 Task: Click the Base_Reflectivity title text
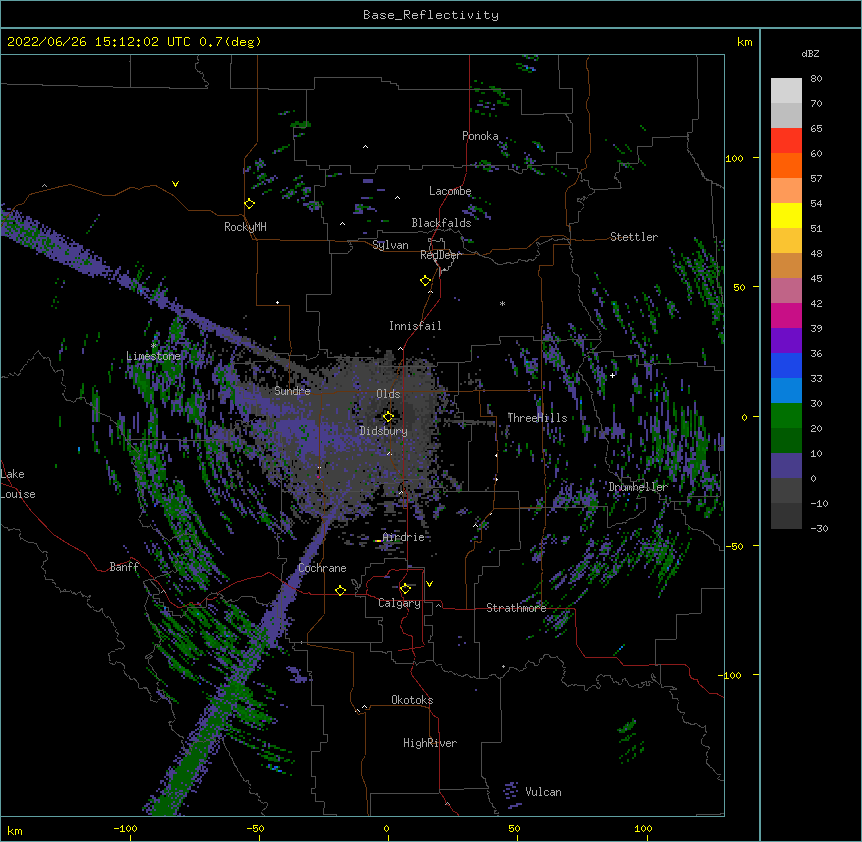[x=431, y=15]
